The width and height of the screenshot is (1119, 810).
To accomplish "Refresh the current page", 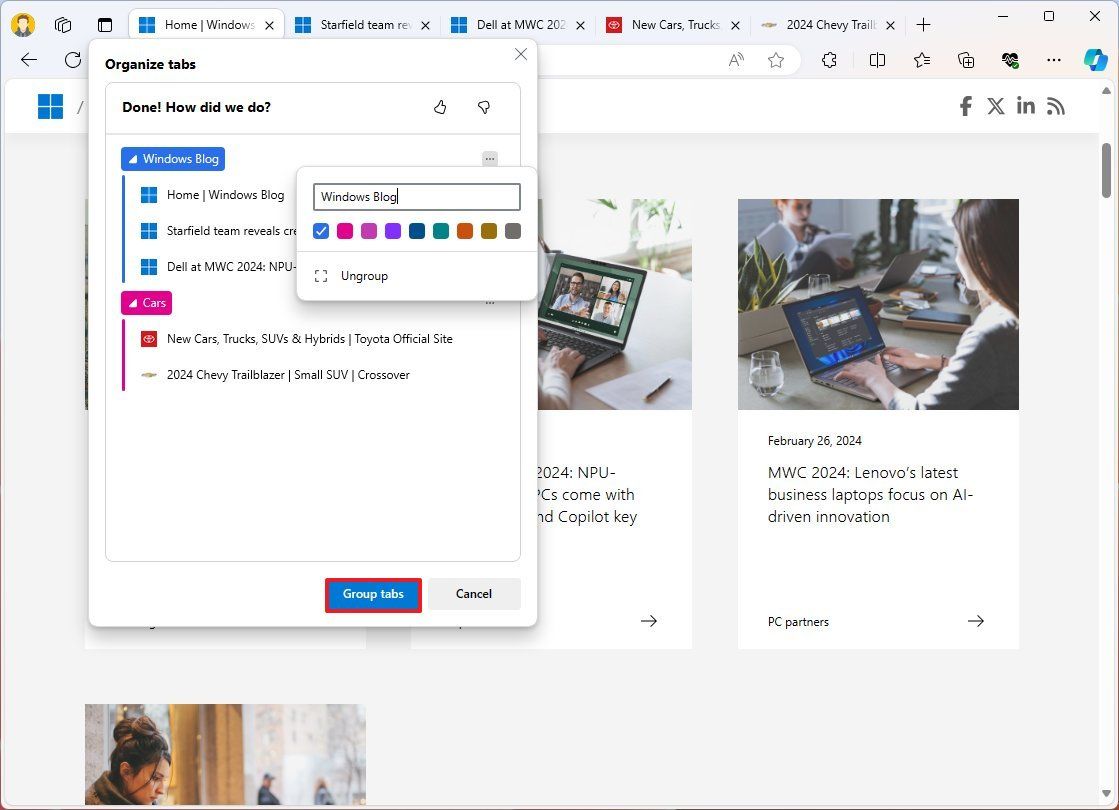I will pyautogui.click(x=72, y=60).
